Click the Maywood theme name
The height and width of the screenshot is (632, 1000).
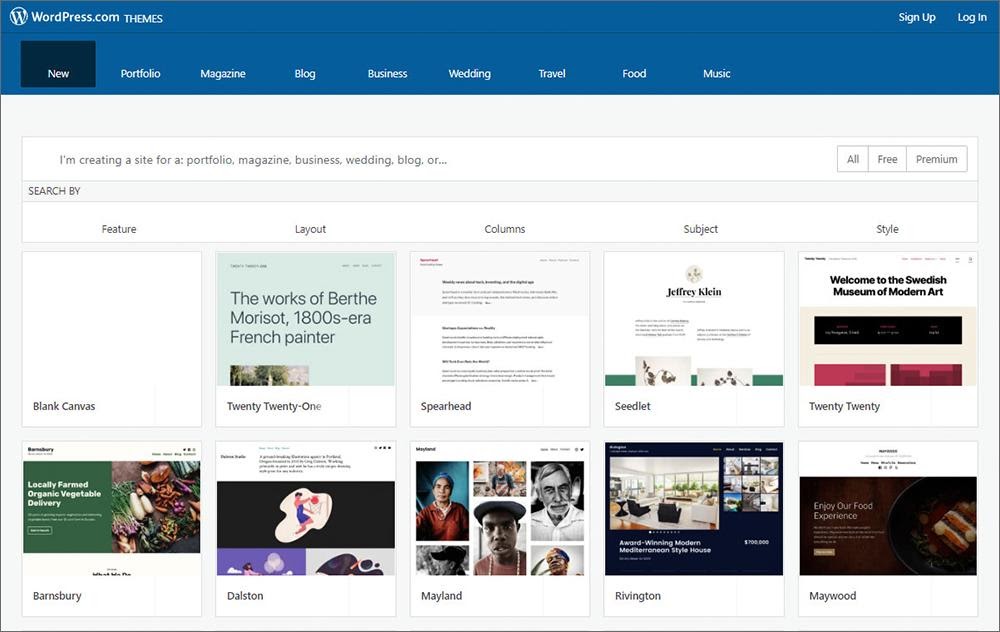(832, 596)
